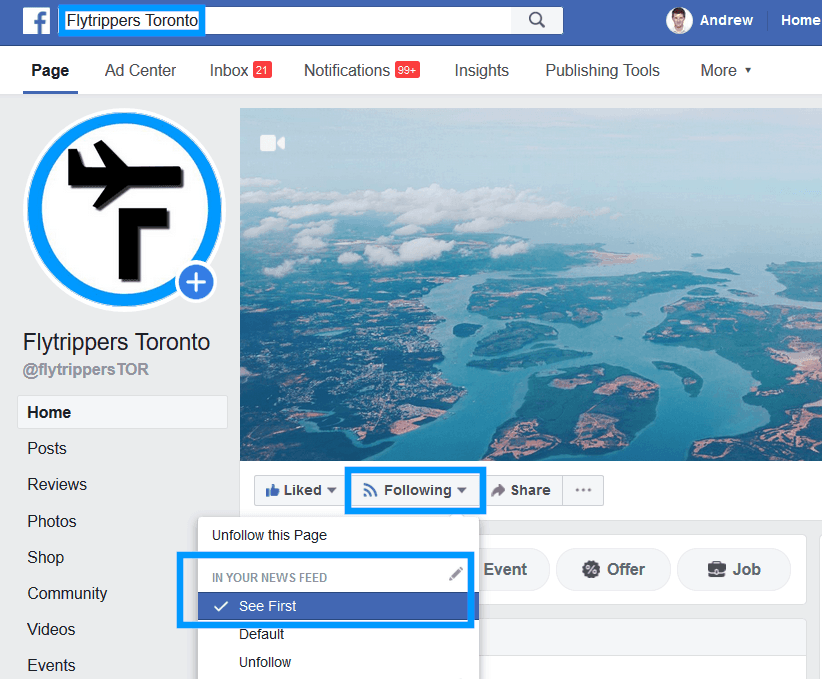Viewport: 822px width, 679px height.
Task: Open the Notifications tab
Action: click(x=362, y=70)
